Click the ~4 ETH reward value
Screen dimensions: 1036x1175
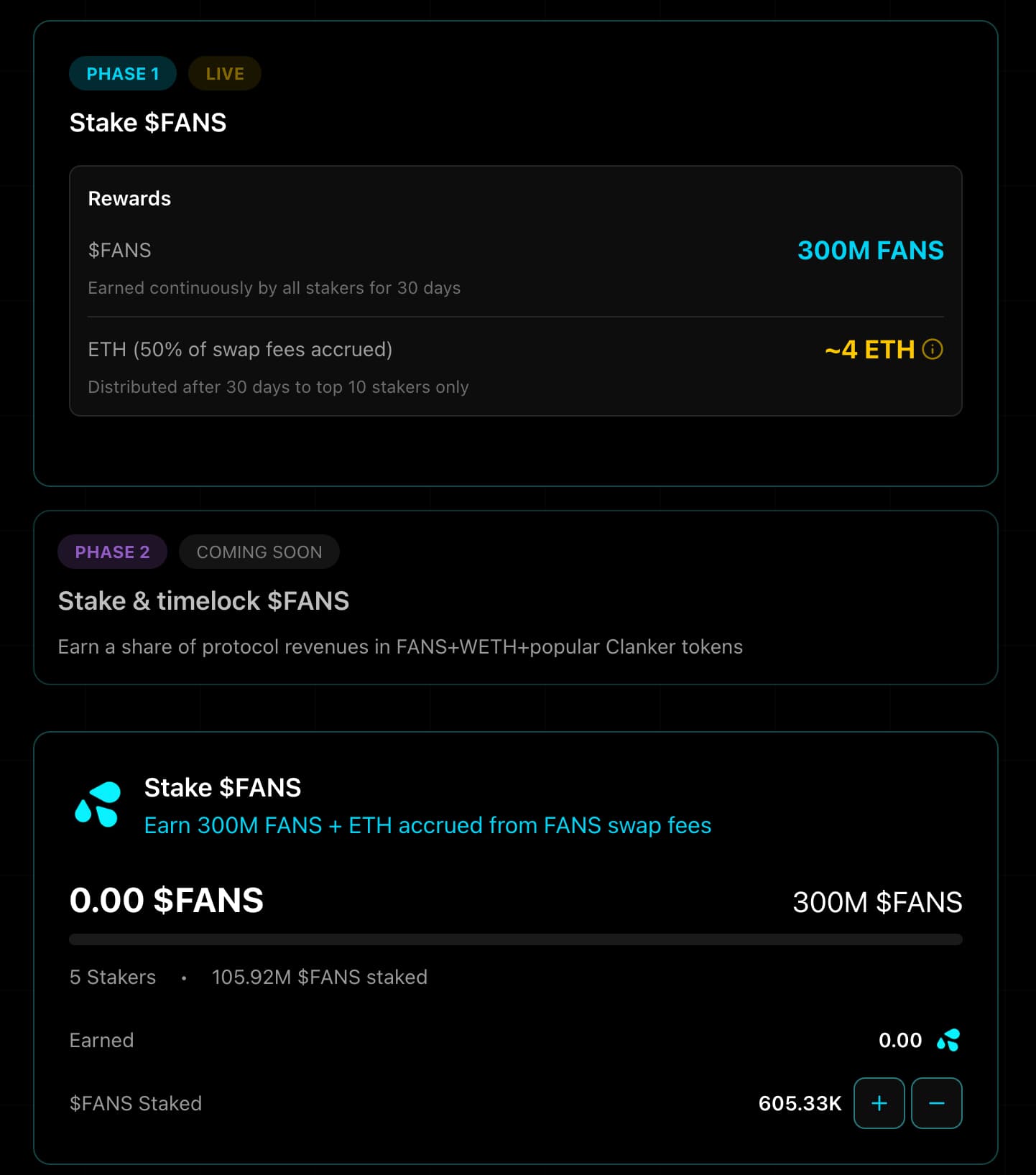pos(869,350)
